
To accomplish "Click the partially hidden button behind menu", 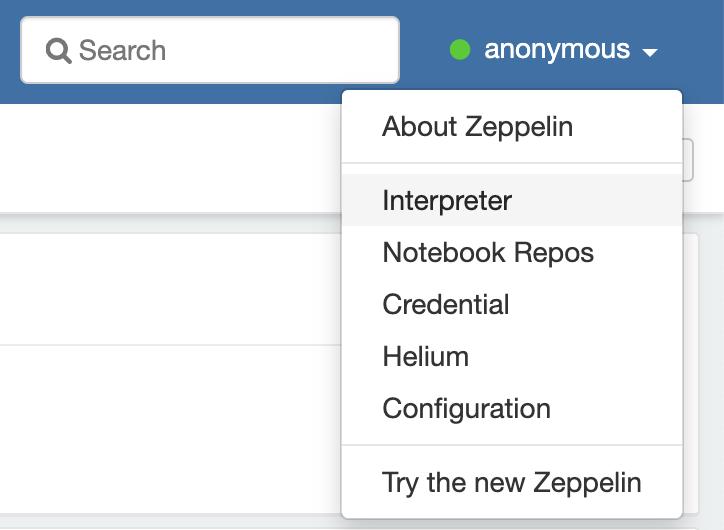I will pos(688,160).
